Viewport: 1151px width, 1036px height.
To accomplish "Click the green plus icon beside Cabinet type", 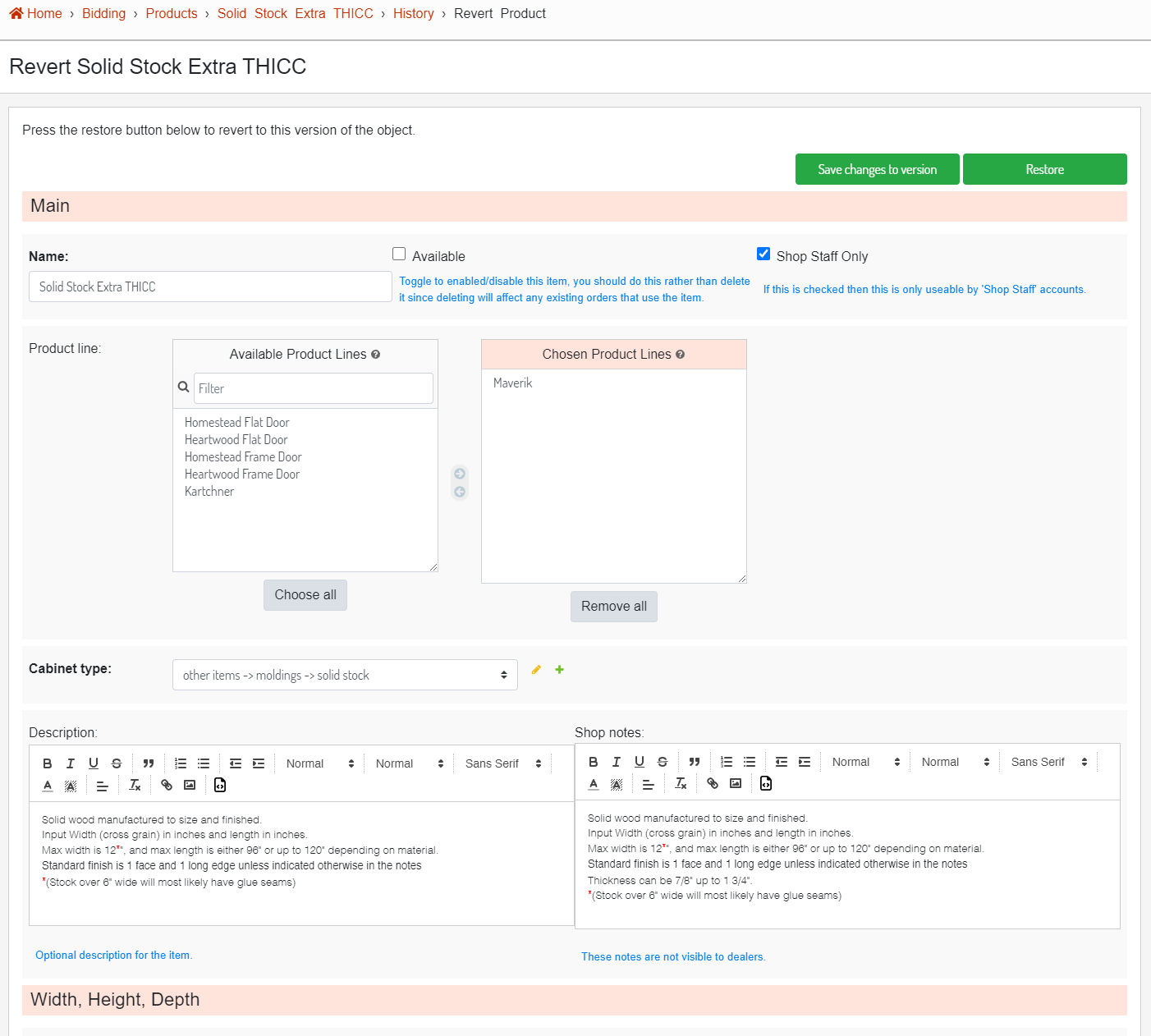I will coord(559,670).
